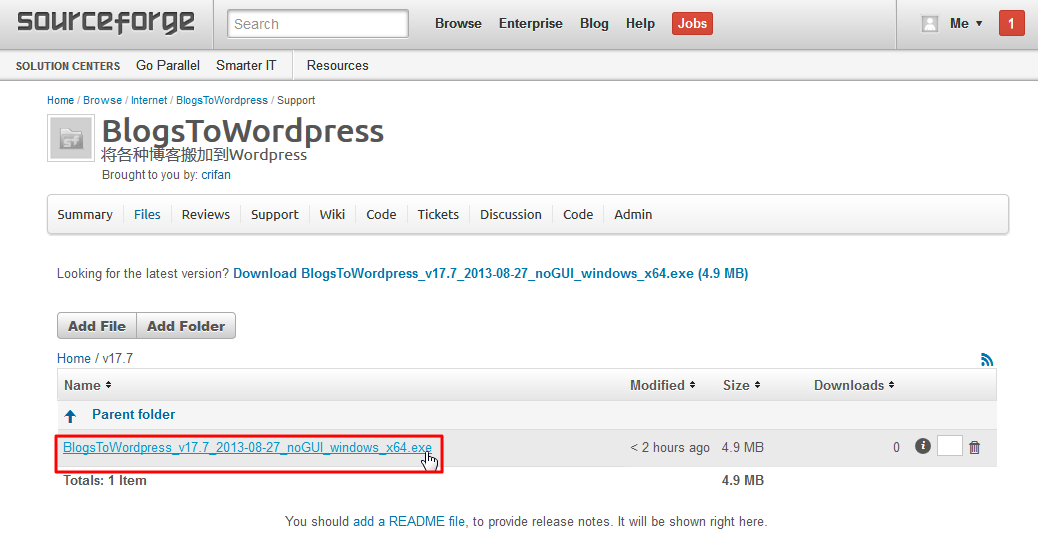Switch to the Admin tab
Image resolution: width=1038 pixels, height=553 pixels.
click(633, 215)
